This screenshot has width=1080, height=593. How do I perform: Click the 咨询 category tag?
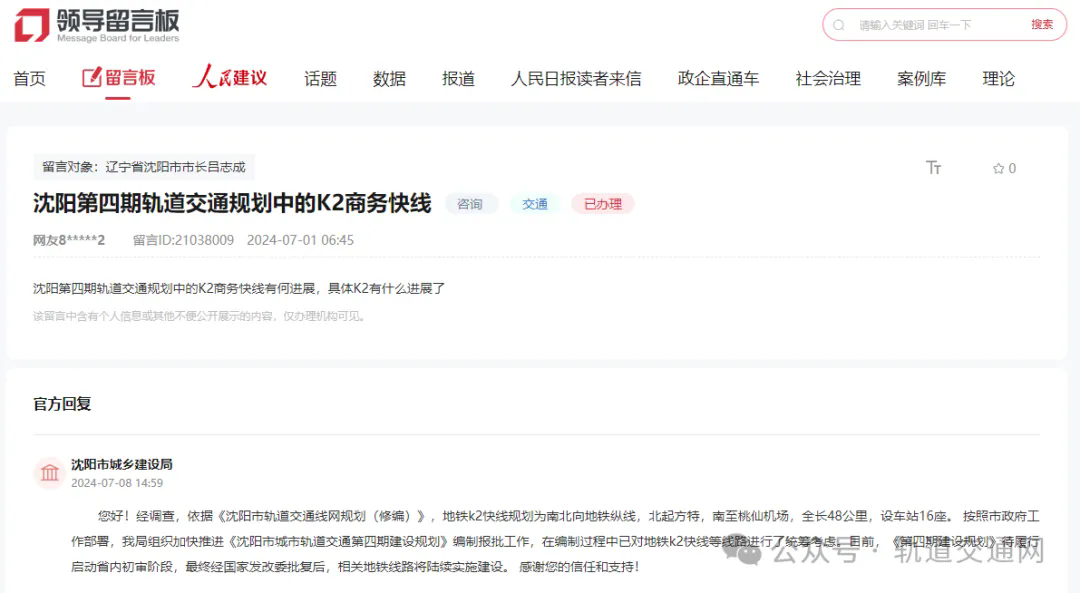point(470,204)
